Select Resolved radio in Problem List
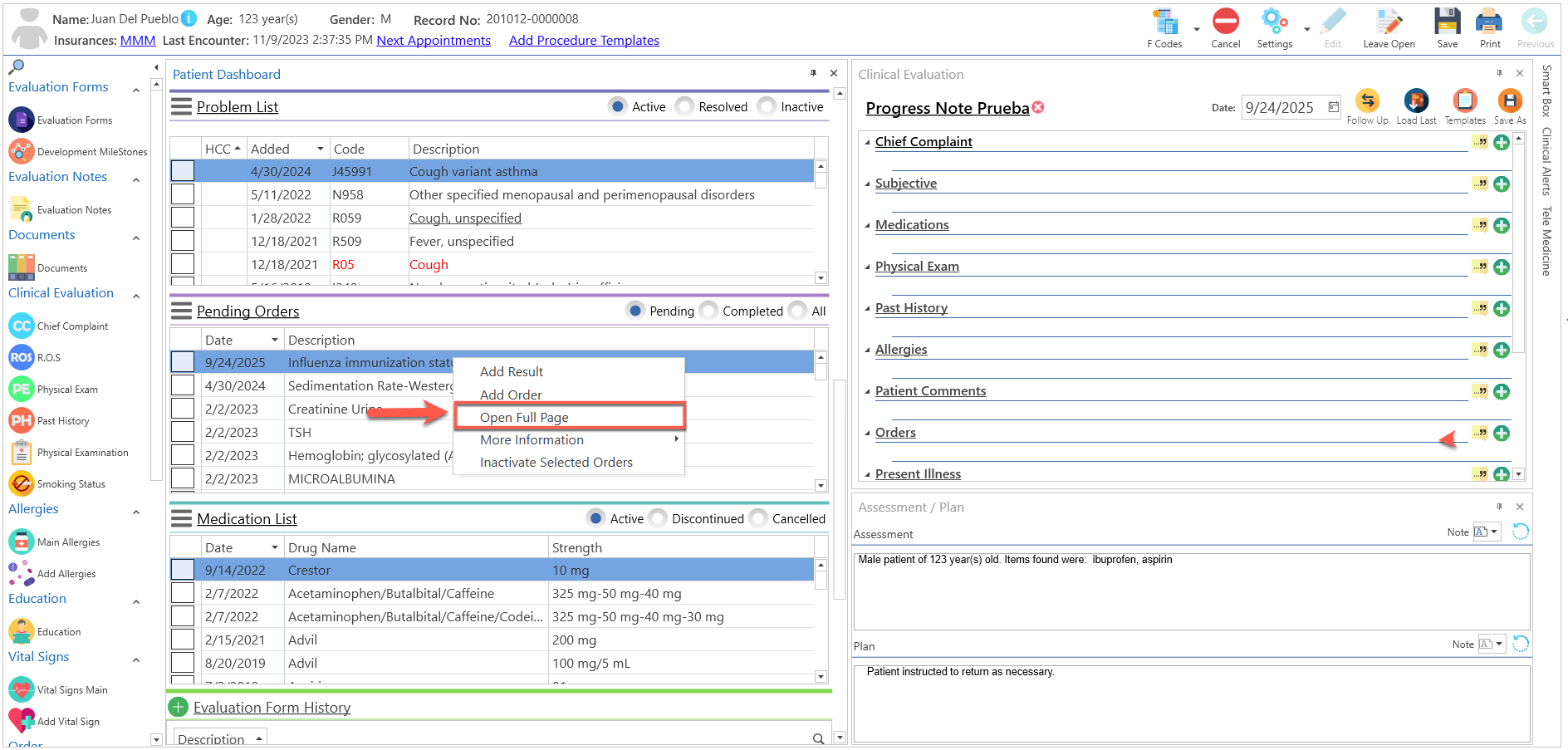The image size is (1568, 750). [x=685, y=106]
